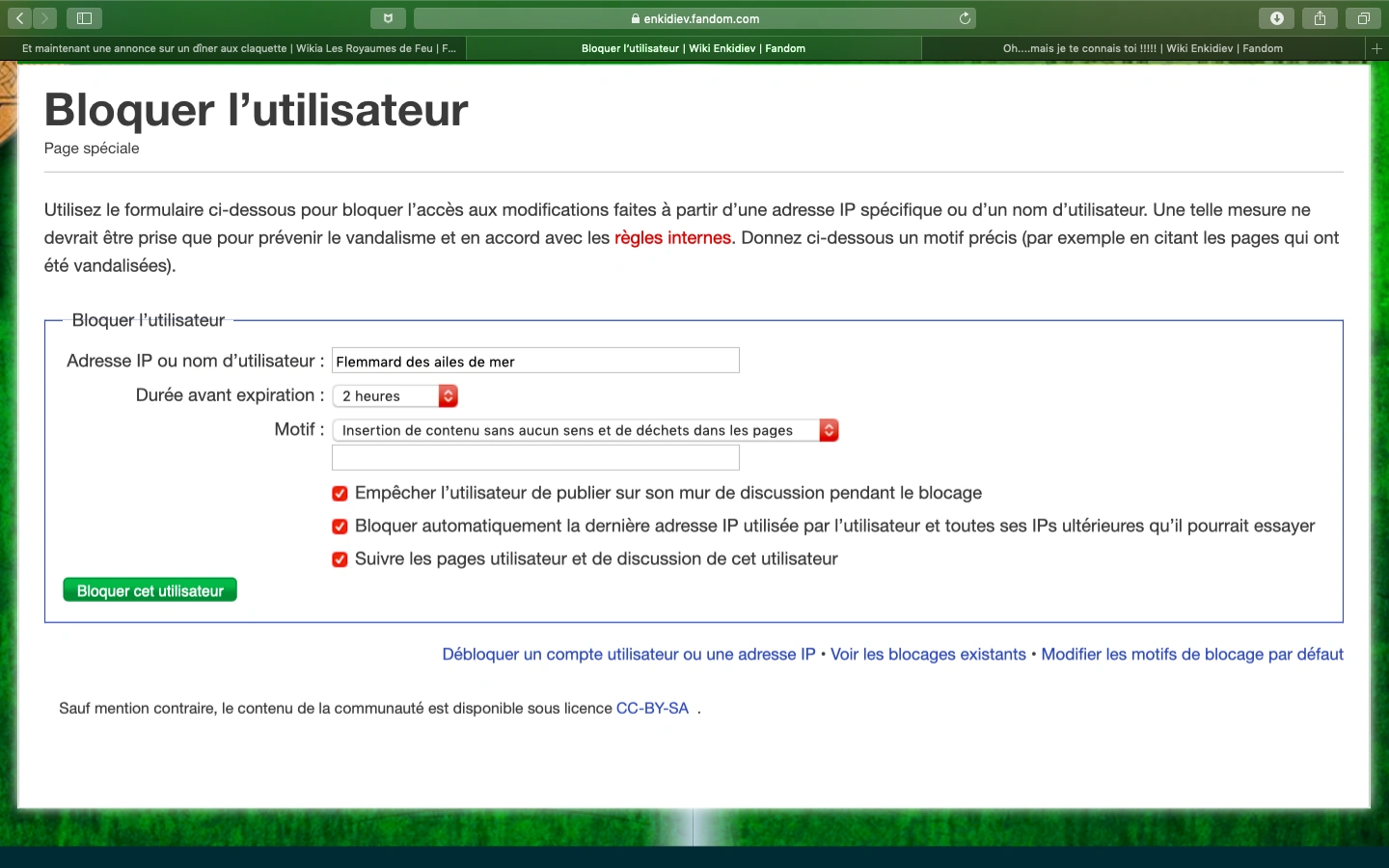Open a new tab with plus icon
1389x868 pixels.
[1376, 48]
